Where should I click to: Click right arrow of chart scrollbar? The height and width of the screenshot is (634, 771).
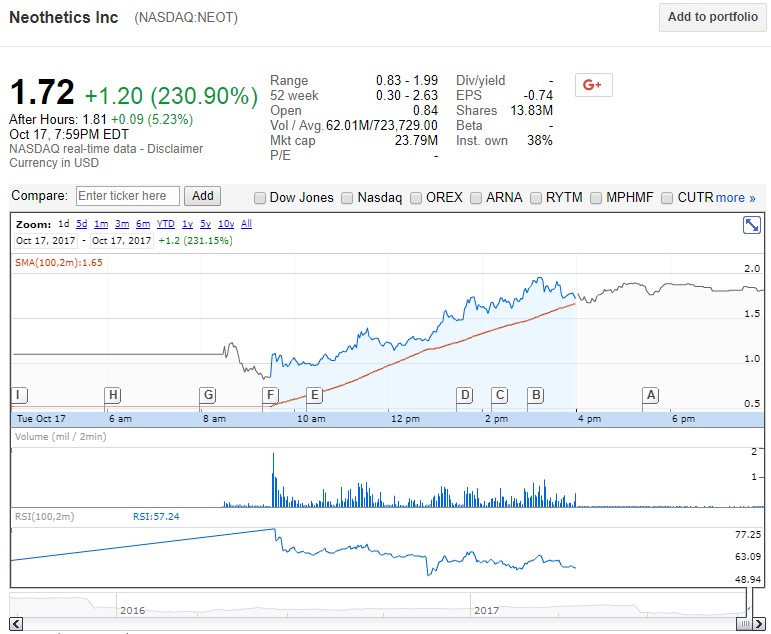click(757, 624)
